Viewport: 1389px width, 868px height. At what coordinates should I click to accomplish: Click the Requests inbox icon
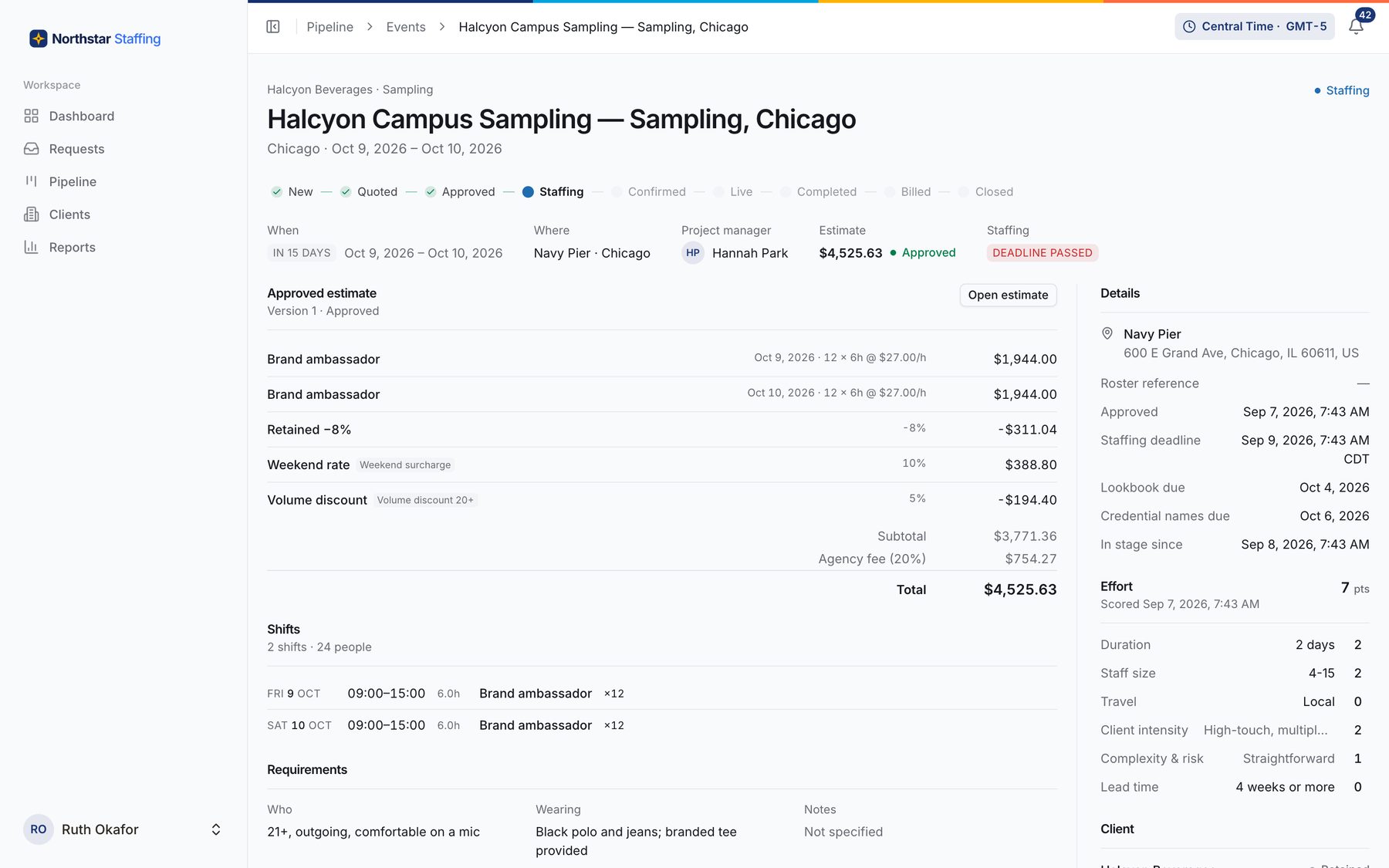point(31,149)
